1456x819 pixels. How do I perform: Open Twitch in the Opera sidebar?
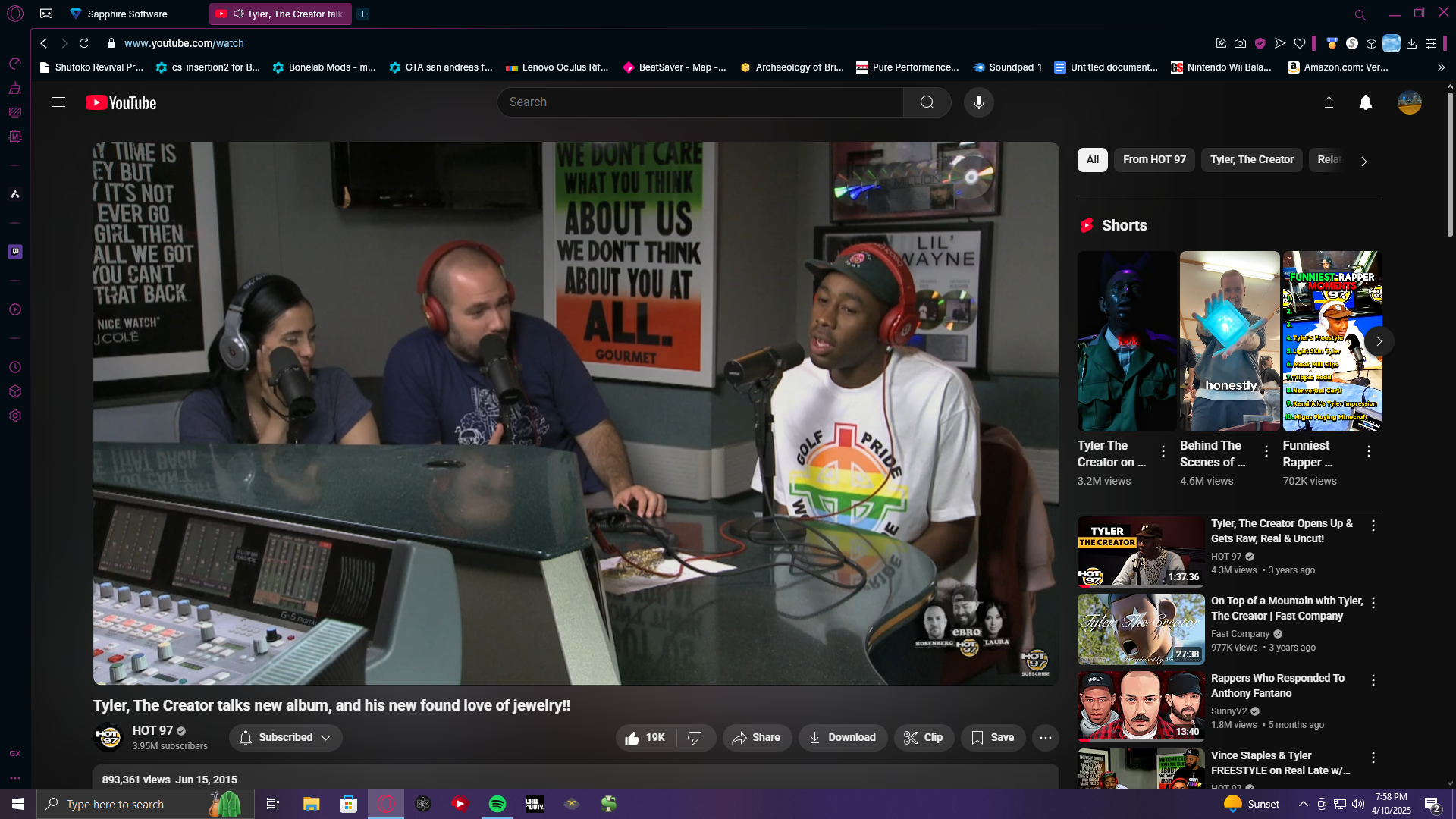tap(15, 252)
